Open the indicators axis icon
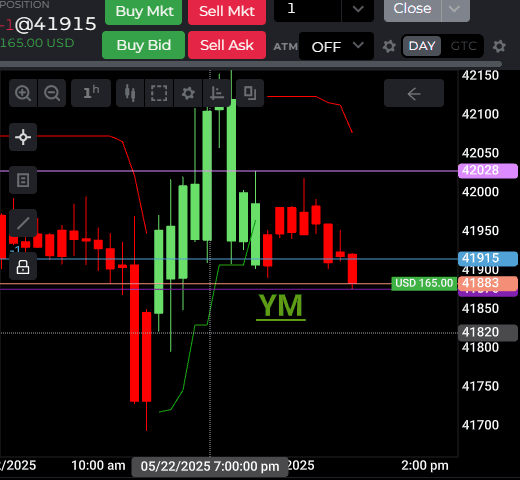Viewport: 520px width, 480px height. [x=217, y=93]
